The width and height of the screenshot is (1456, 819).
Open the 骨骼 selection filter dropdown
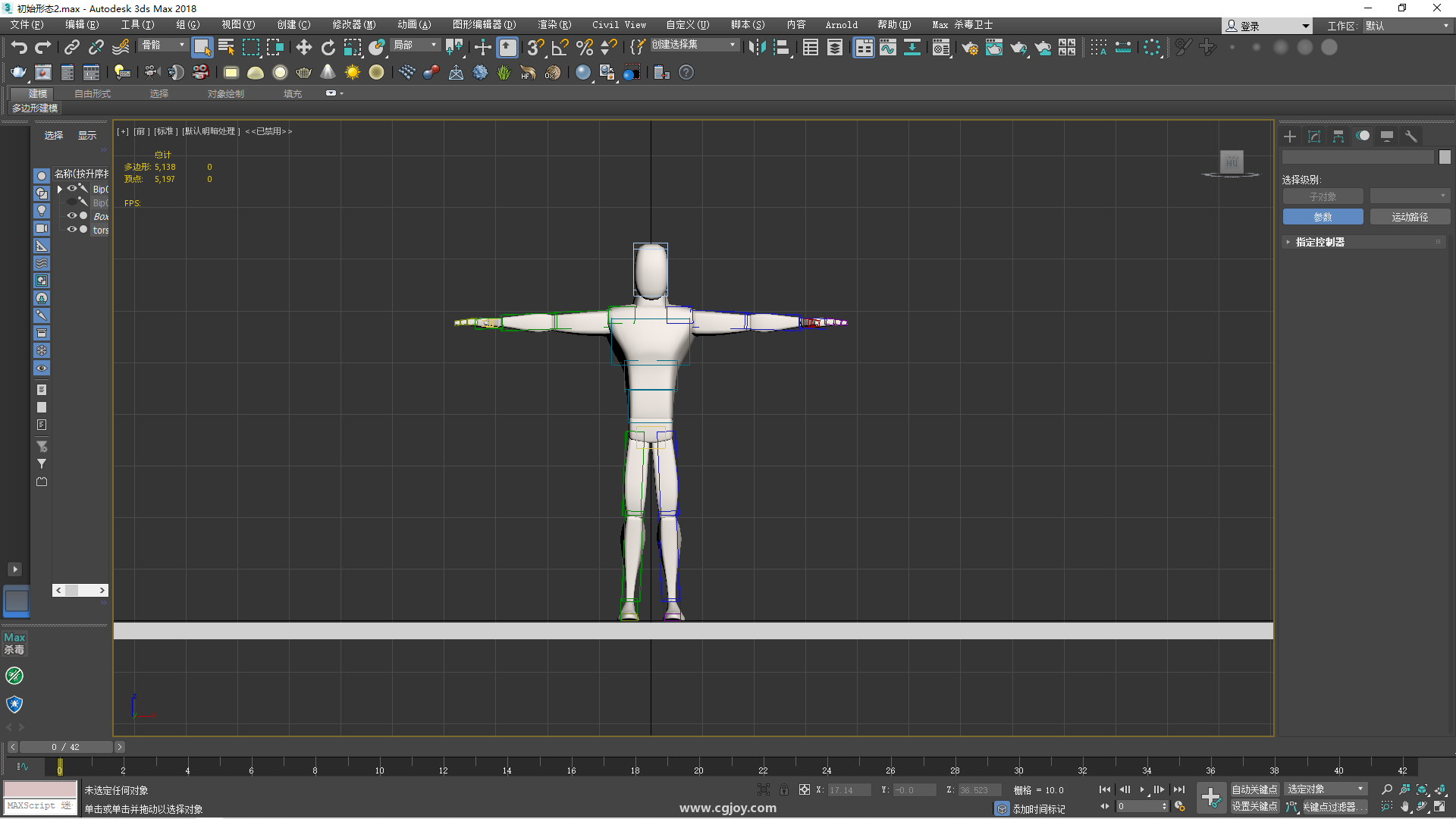click(x=163, y=45)
